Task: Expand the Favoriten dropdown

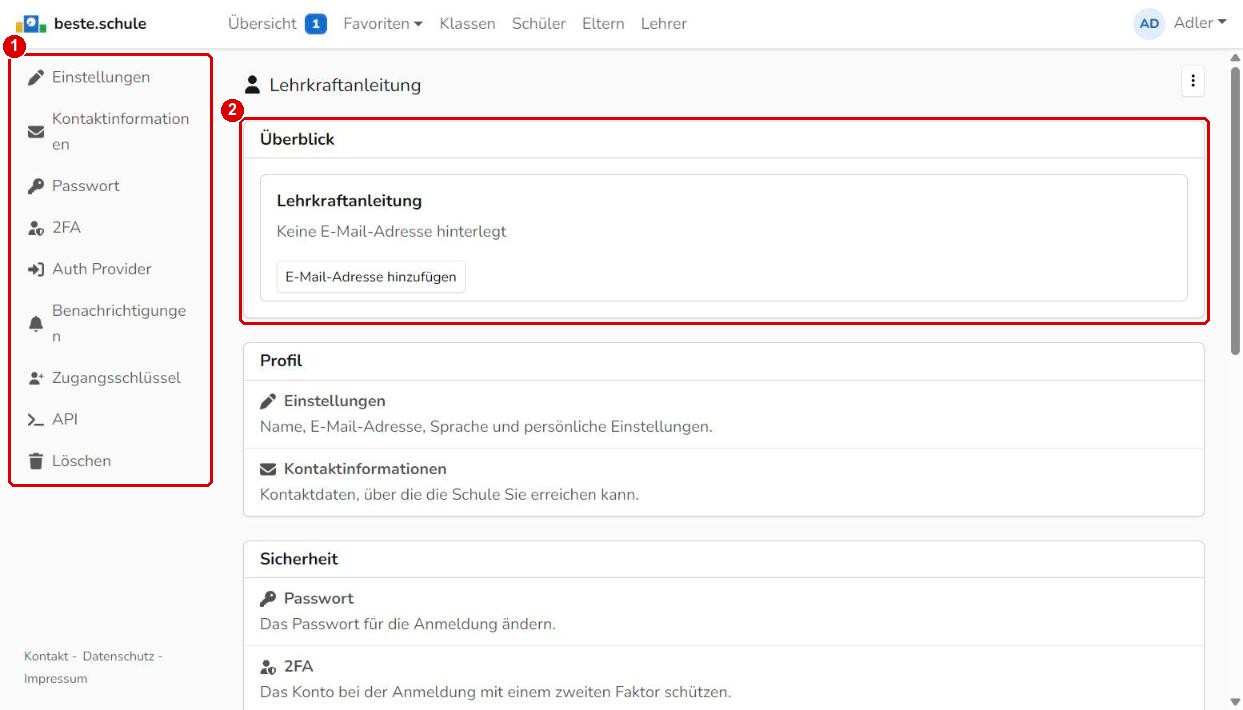Action: pos(383,23)
